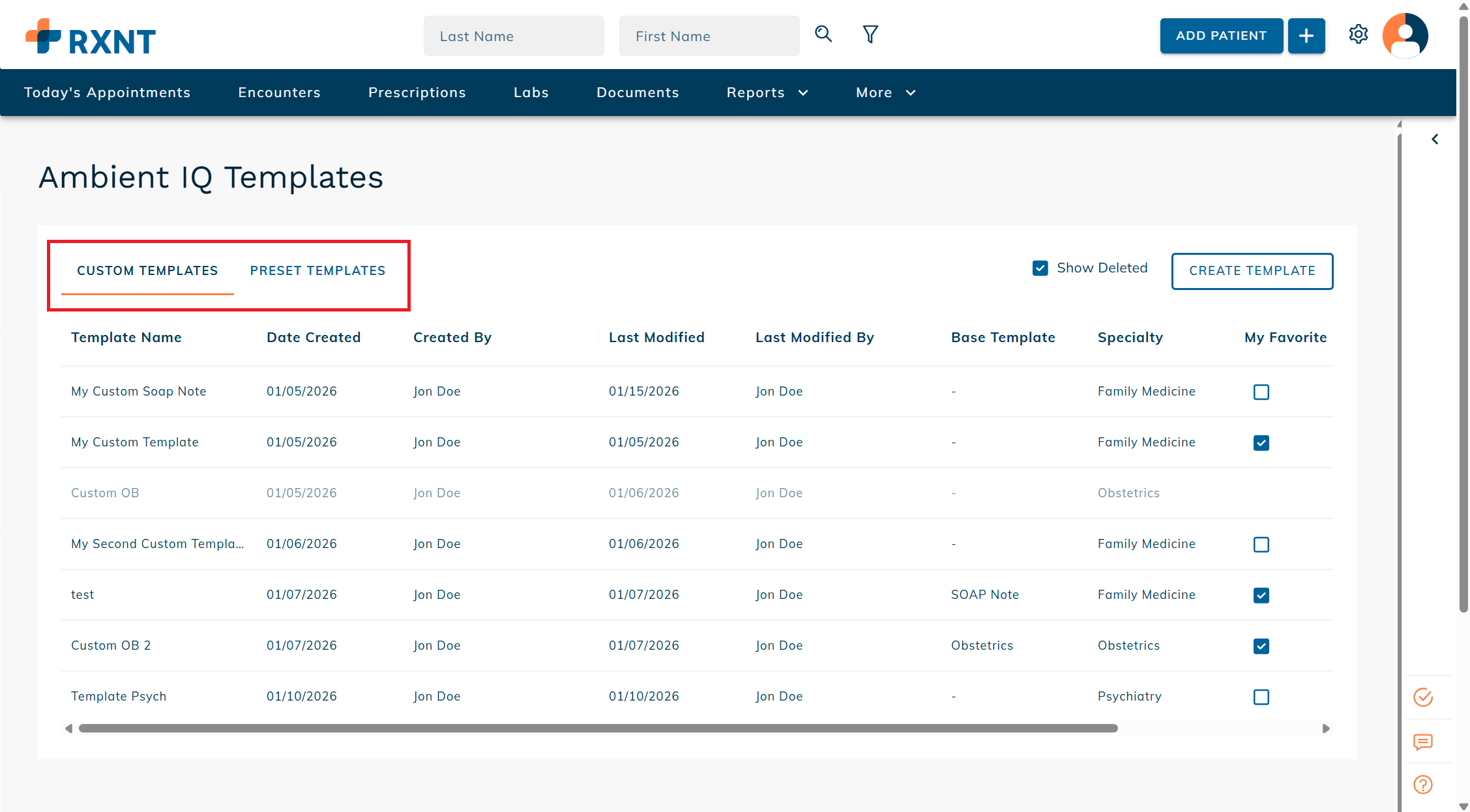The height and width of the screenshot is (812, 1470).
Task: Open the patient filter funnel icon
Action: click(x=870, y=34)
